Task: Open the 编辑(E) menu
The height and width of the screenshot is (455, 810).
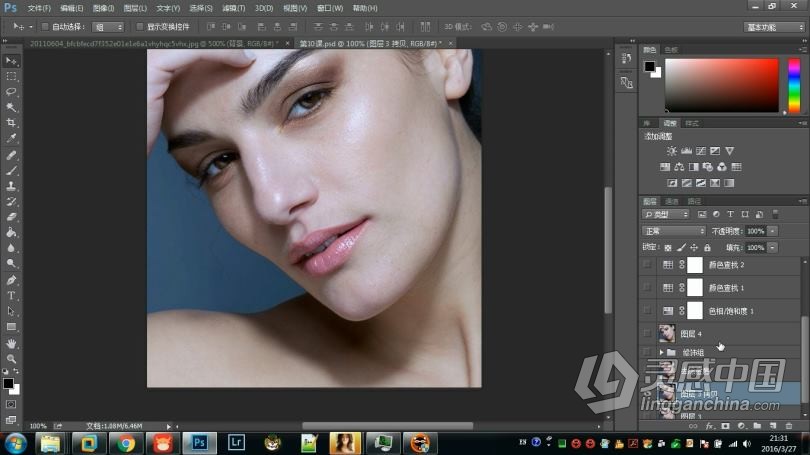Action: (x=71, y=8)
